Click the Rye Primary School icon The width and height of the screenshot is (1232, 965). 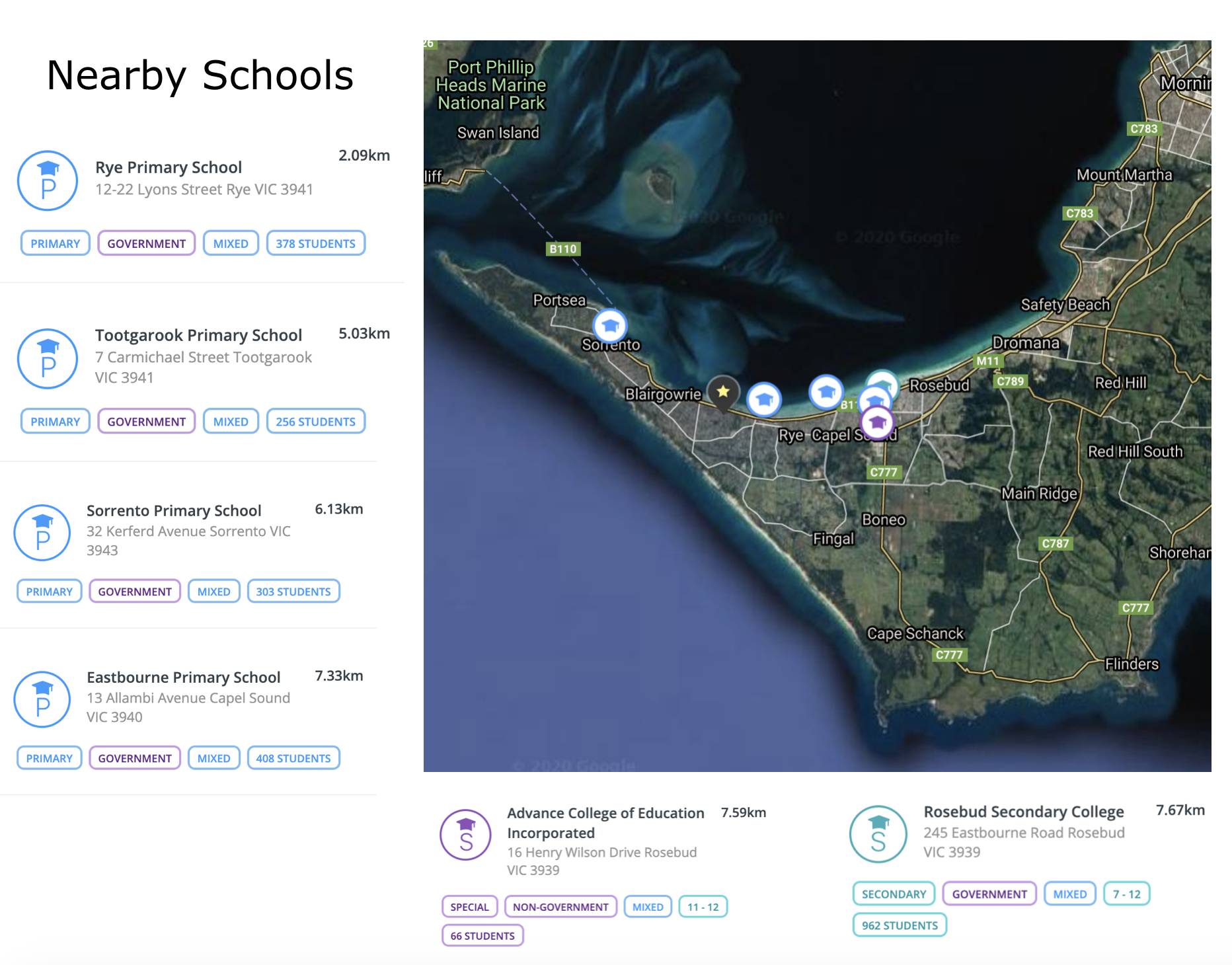click(48, 181)
